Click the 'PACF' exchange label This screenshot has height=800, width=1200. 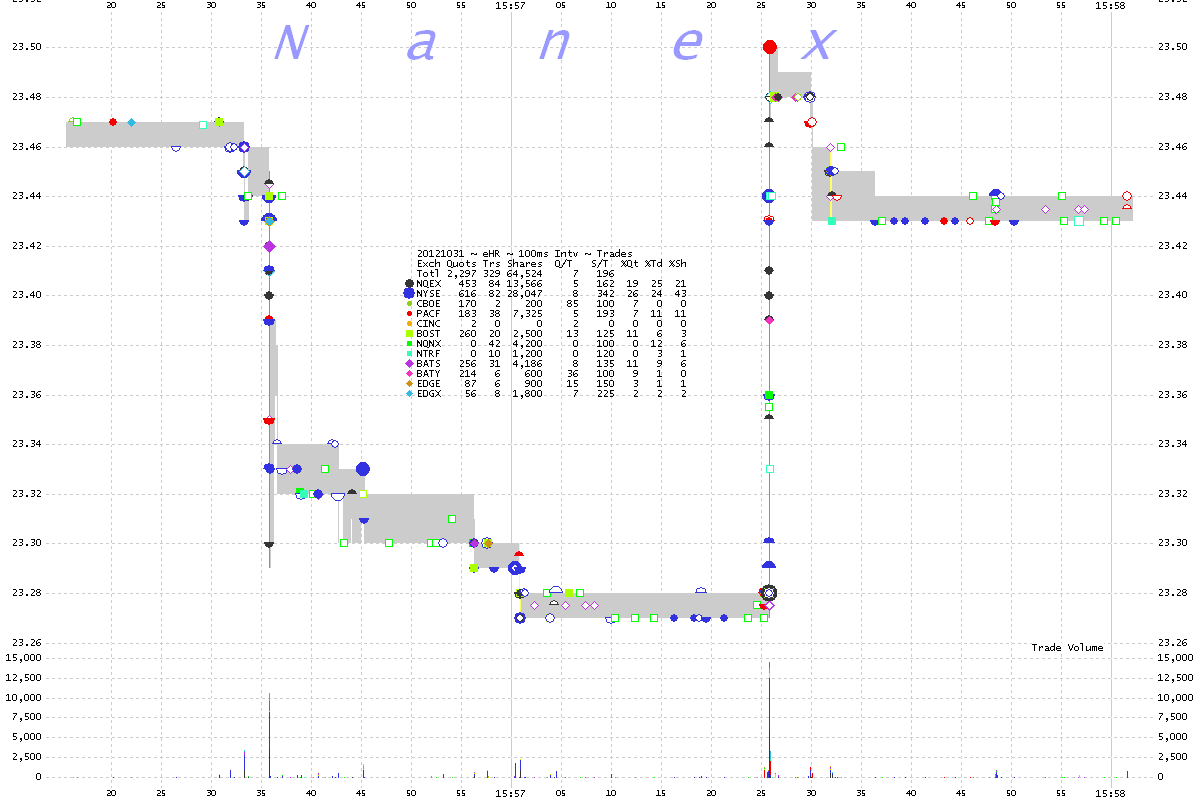pyautogui.click(x=429, y=314)
